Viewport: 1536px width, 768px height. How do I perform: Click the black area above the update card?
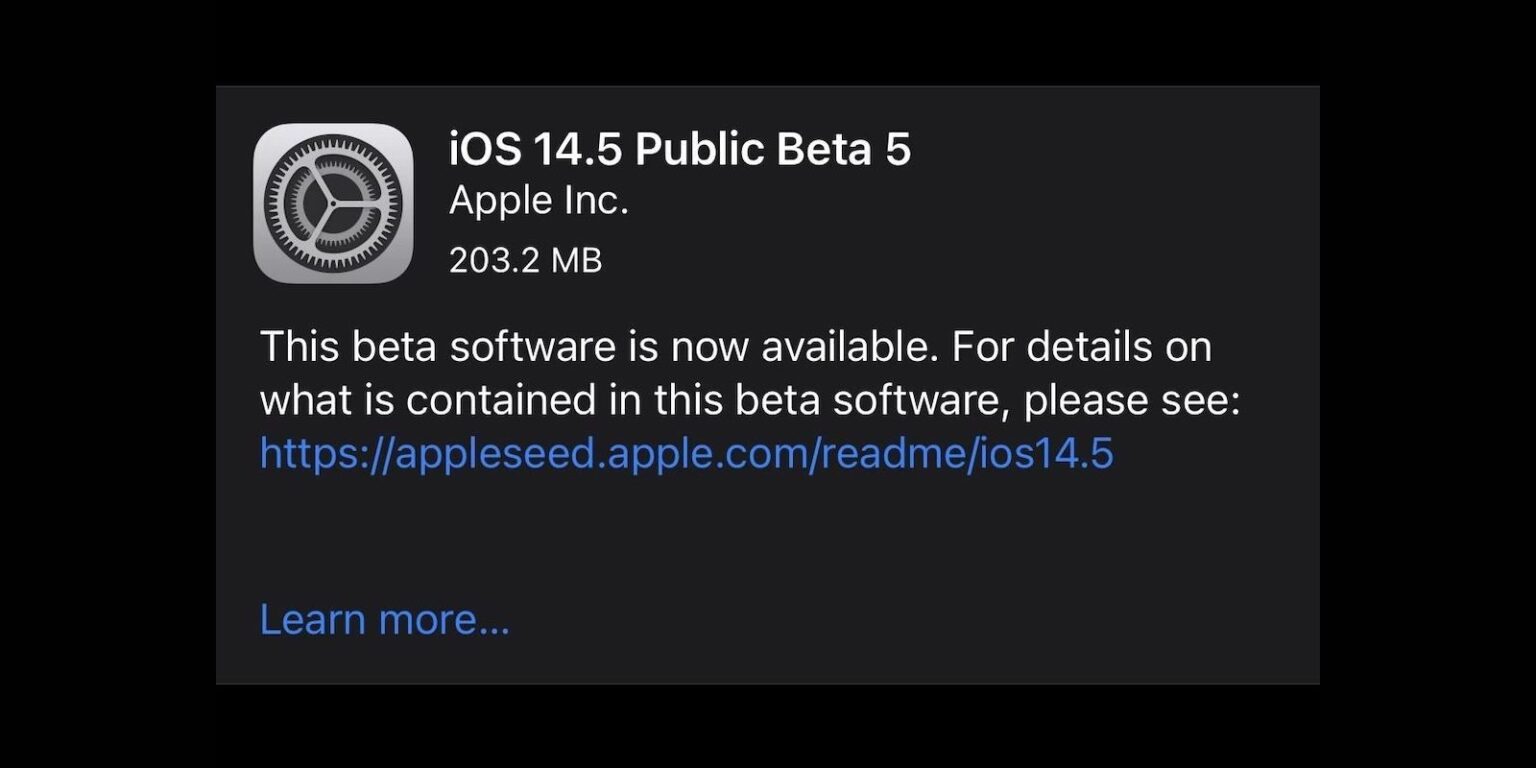click(x=768, y=42)
